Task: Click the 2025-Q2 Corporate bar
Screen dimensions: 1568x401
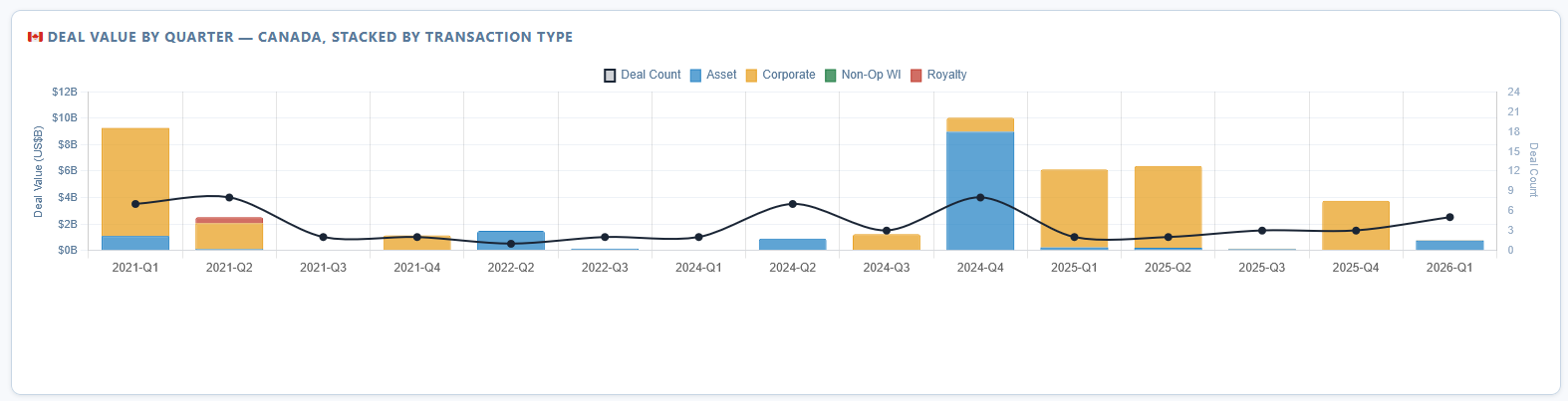Action: pos(1168,207)
